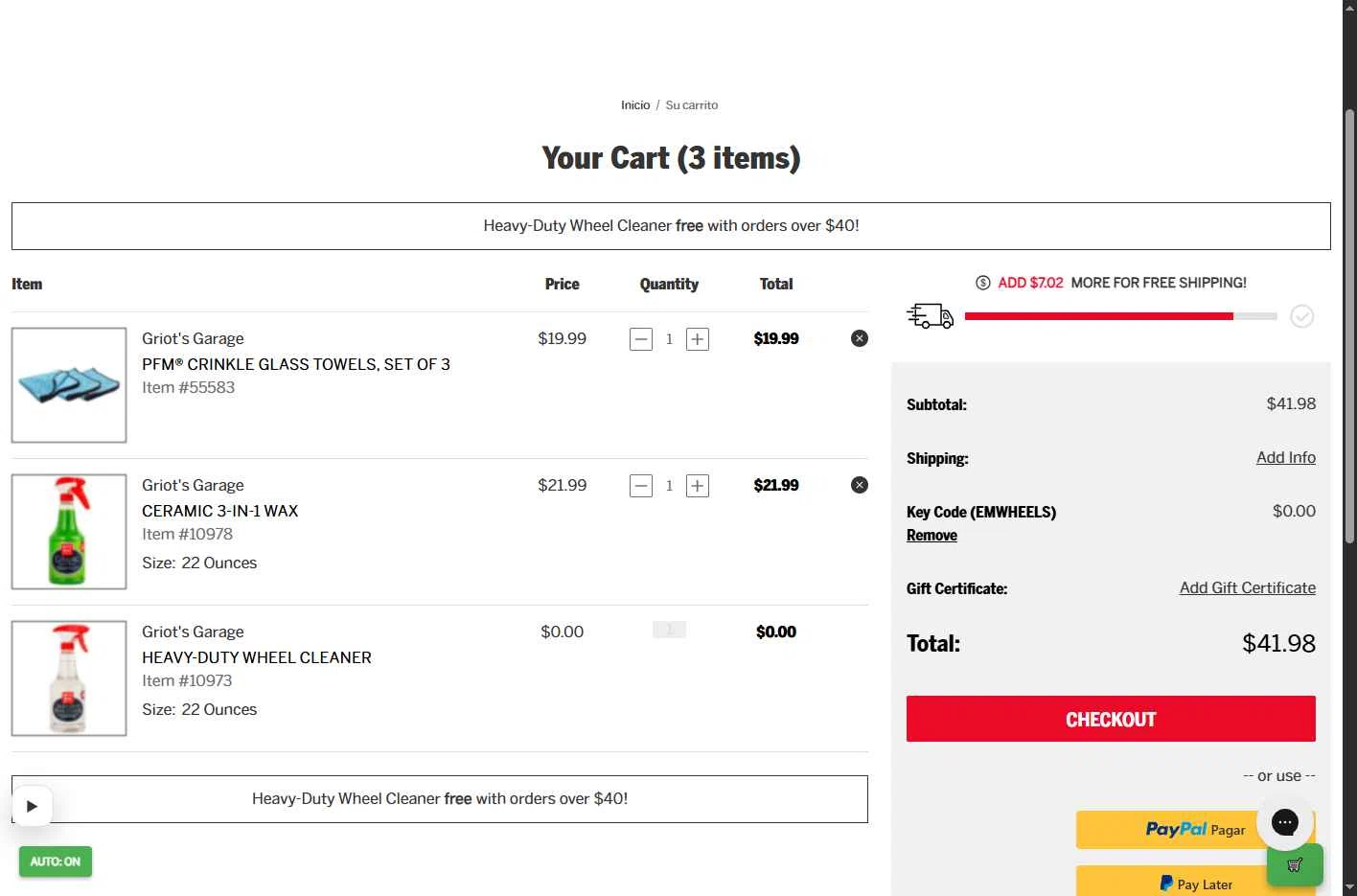Click "Item #10973" text

[187, 681]
